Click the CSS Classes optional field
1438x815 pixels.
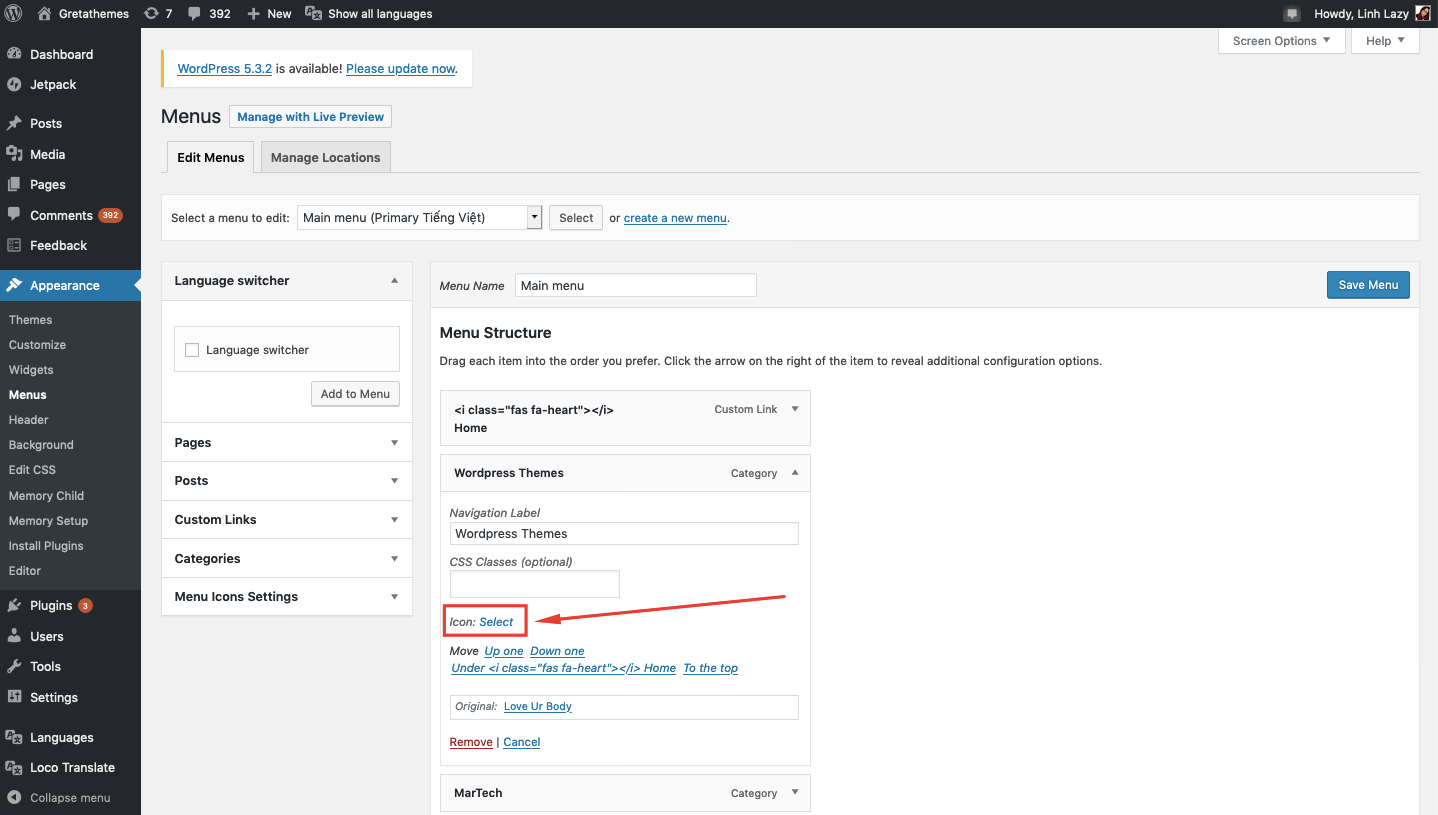click(x=535, y=583)
